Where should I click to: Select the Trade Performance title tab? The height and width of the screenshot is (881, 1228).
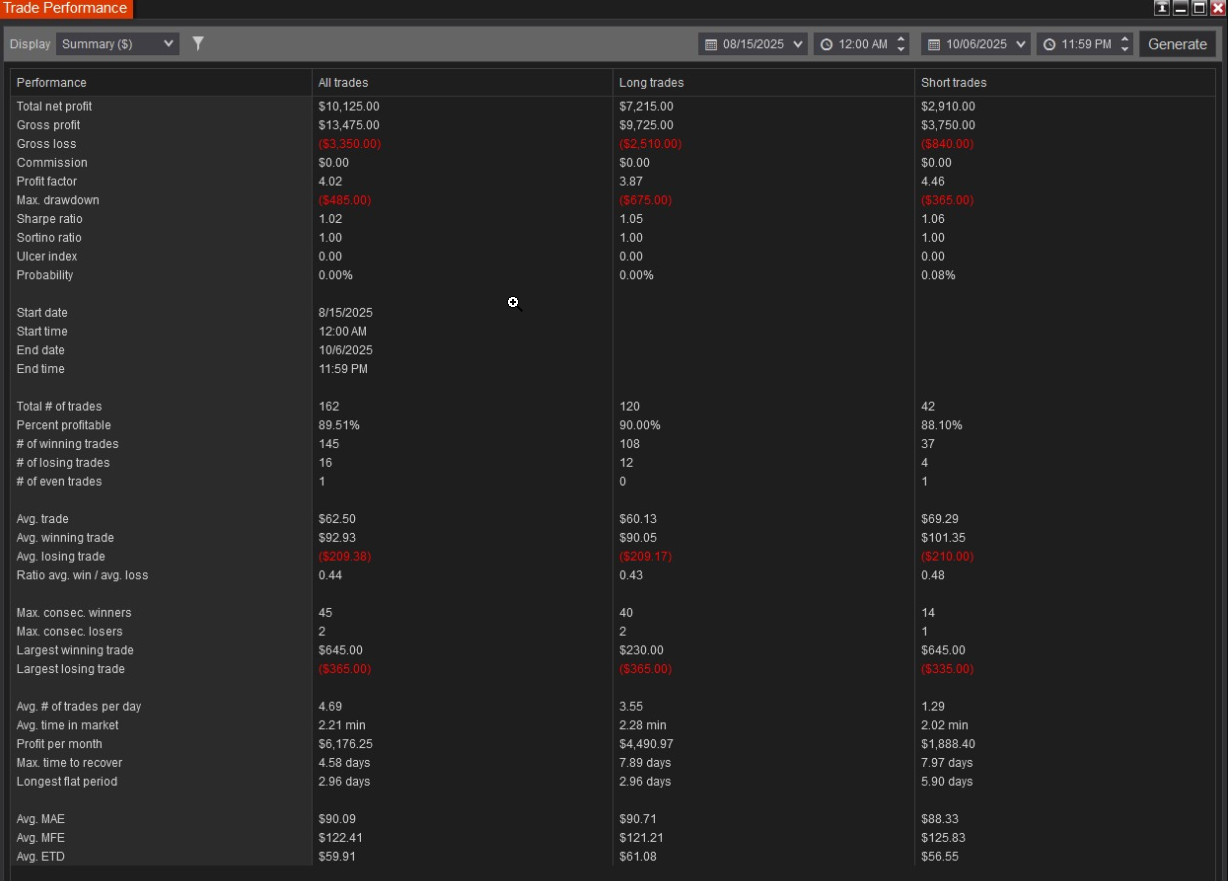pyautogui.click(x=66, y=9)
